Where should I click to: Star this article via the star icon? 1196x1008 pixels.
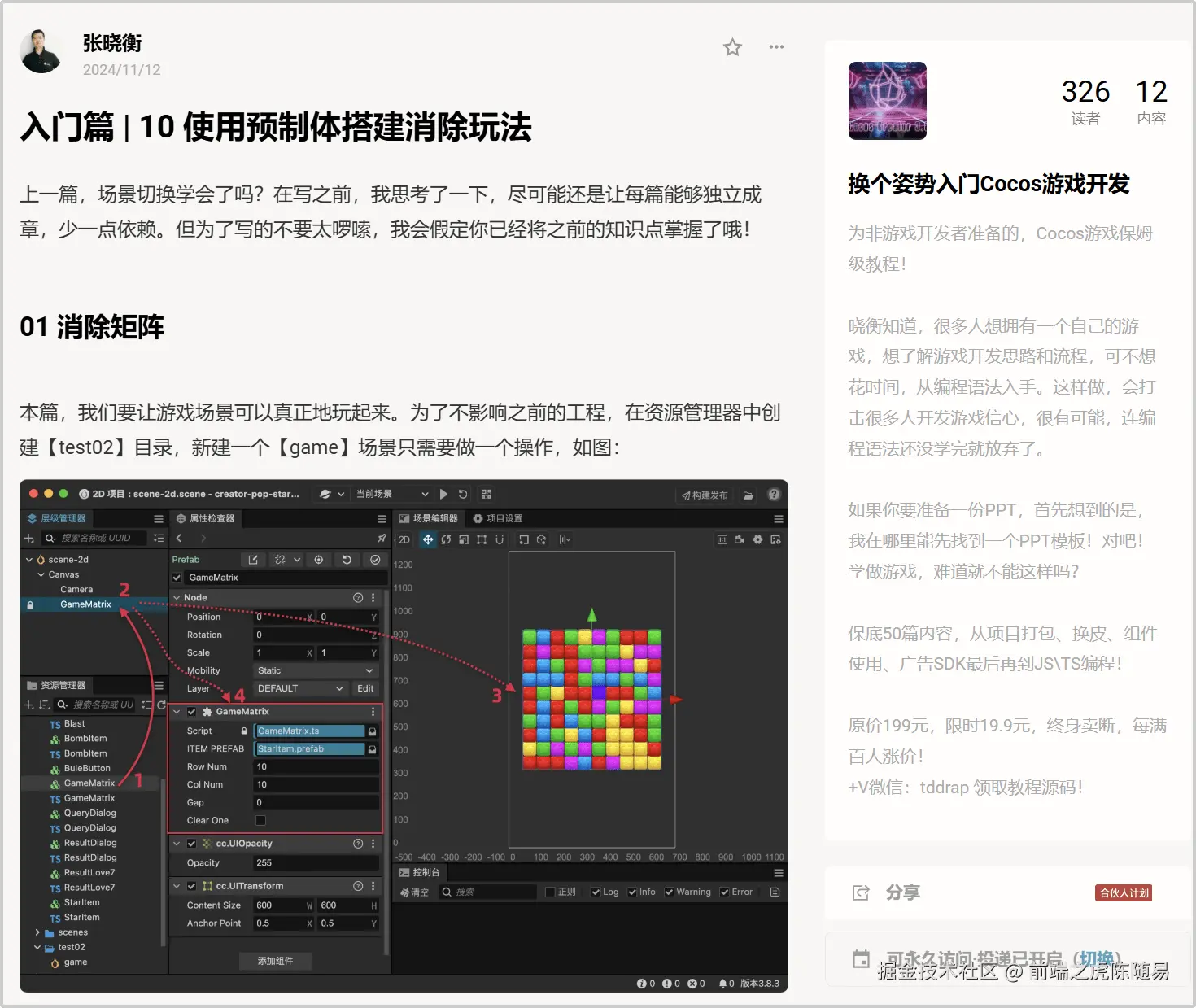731,47
